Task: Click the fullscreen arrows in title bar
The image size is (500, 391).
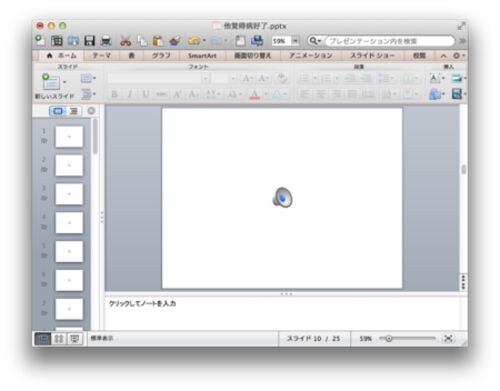Action: [x=461, y=26]
